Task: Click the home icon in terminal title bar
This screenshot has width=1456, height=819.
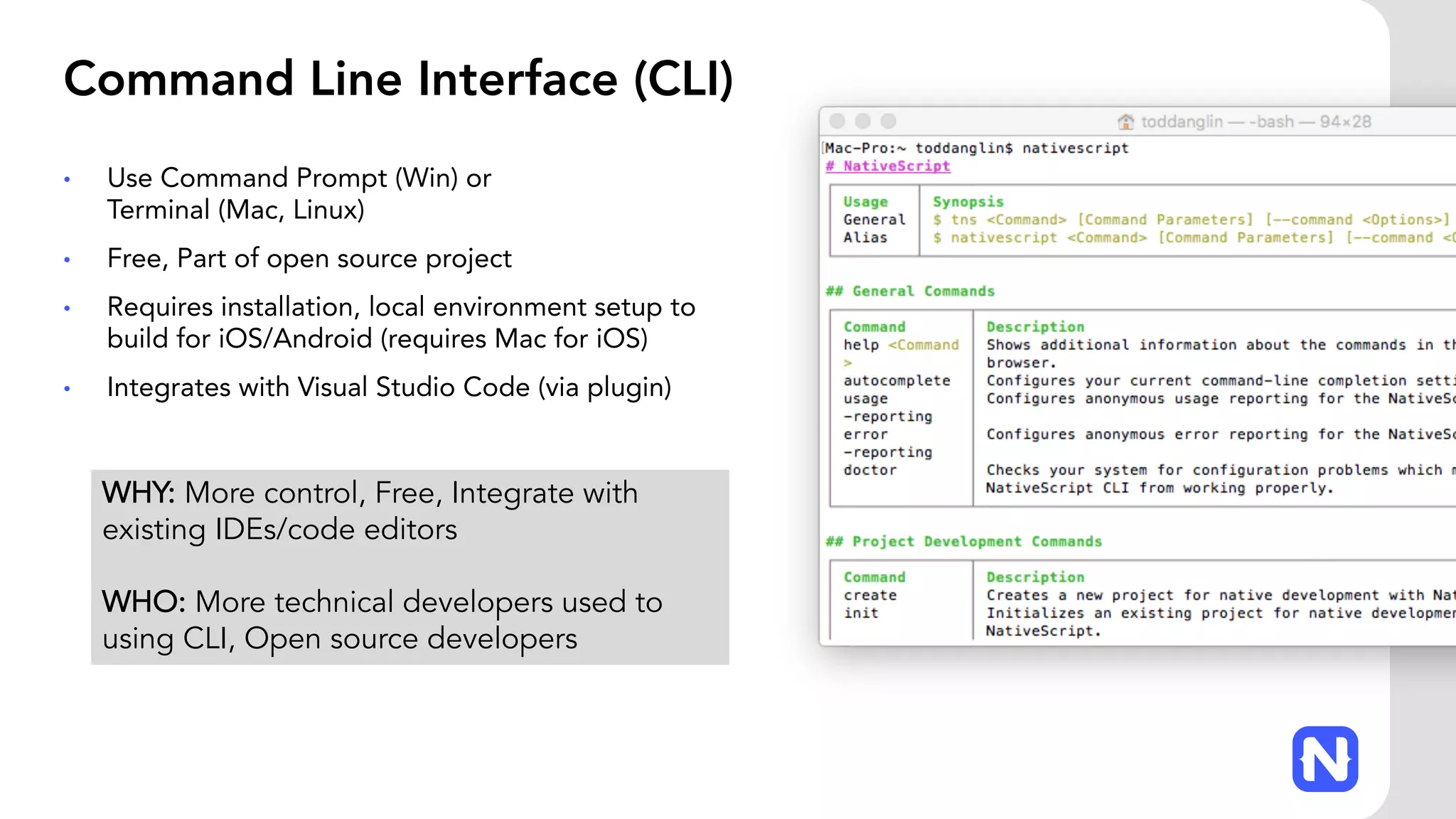Action: (x=1125, y=122)
